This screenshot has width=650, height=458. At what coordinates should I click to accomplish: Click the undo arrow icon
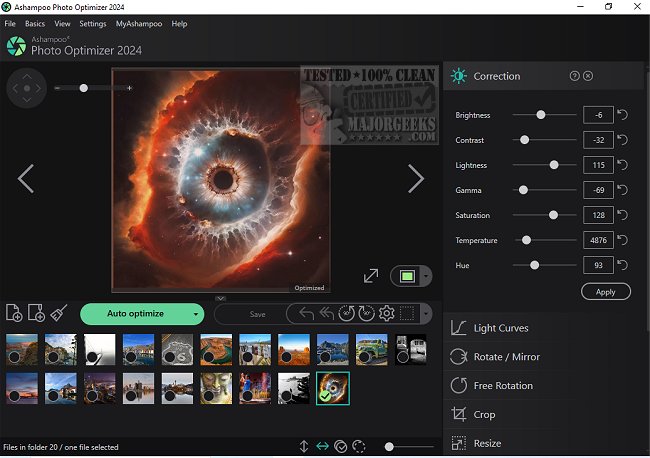(306, 314)
